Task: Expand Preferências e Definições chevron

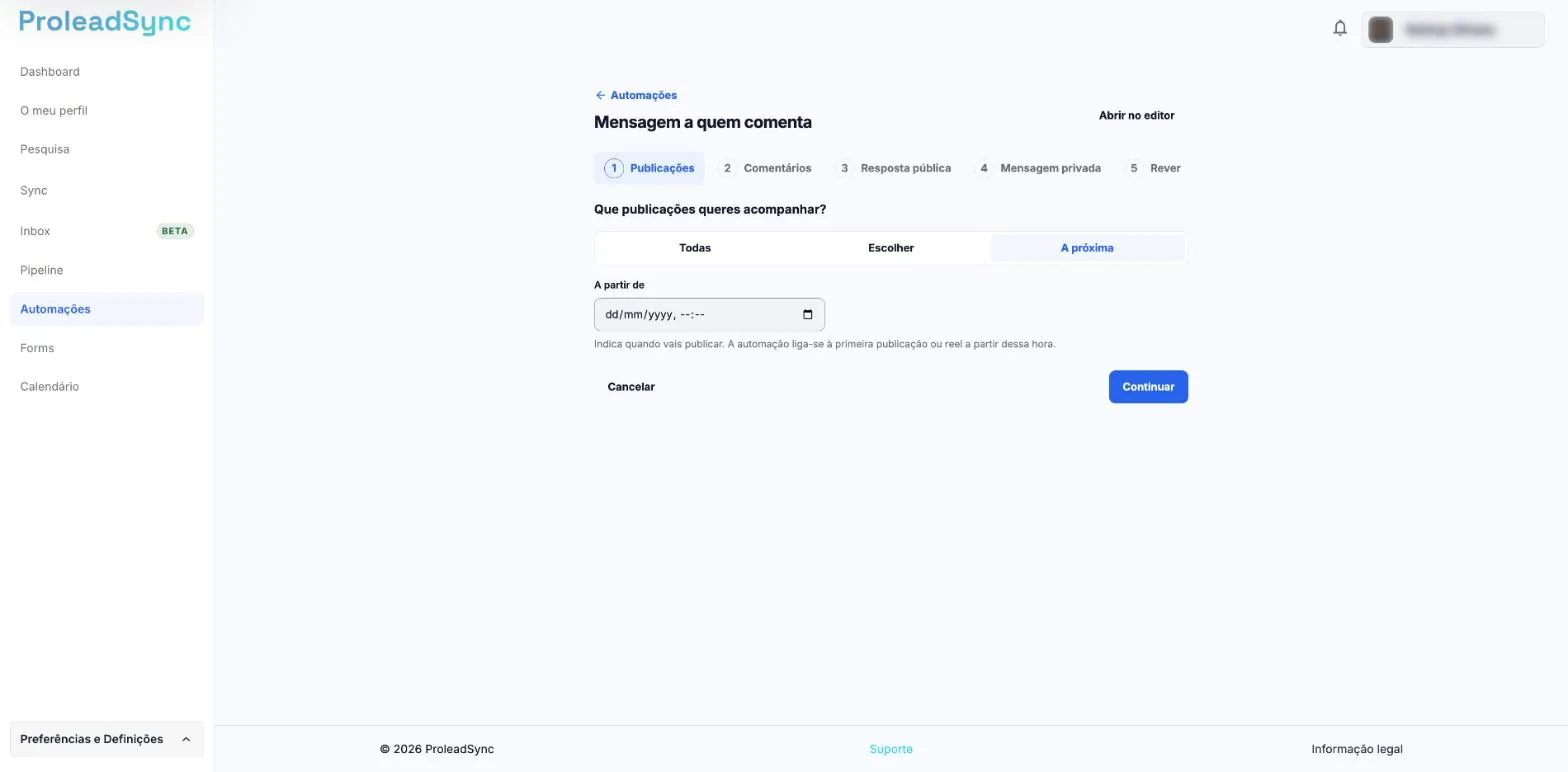Action: (x=186, y=739)
